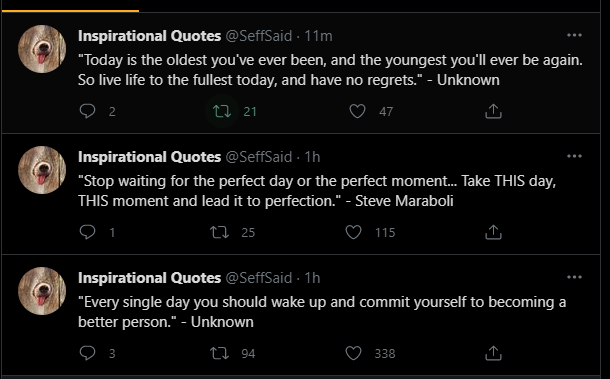Like the tweet with 338 likes

pyautogui.click(x=354, y=353)
